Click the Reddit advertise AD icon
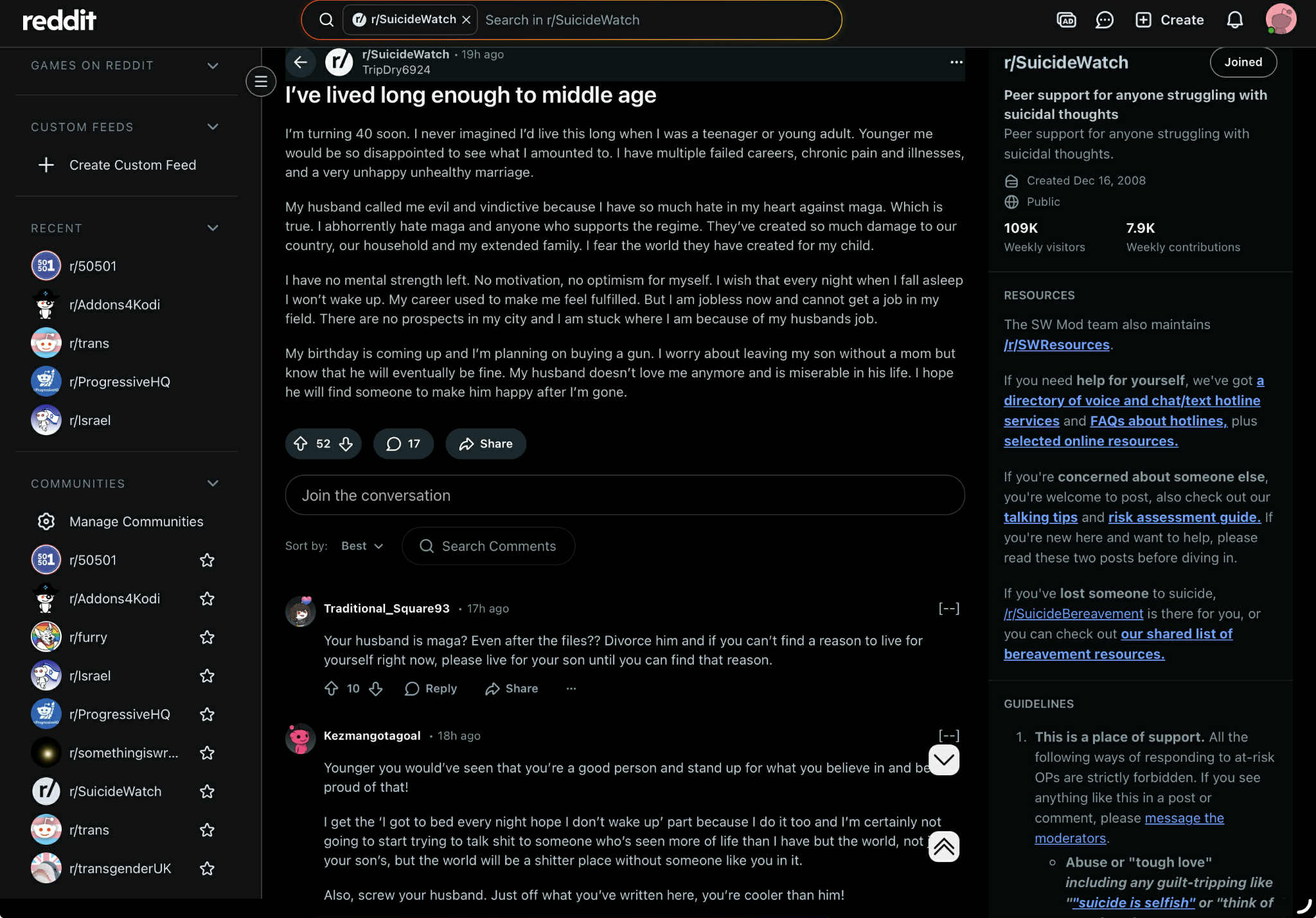The height and width of the screenshot is (918, 1316). [x=1066, y=20]
